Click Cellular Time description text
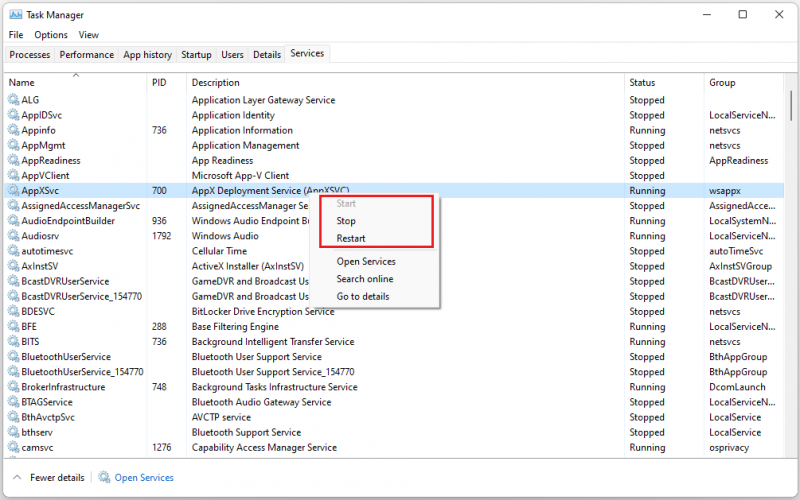The height and width of the screenshot is (500, 800). click(219, 251)
